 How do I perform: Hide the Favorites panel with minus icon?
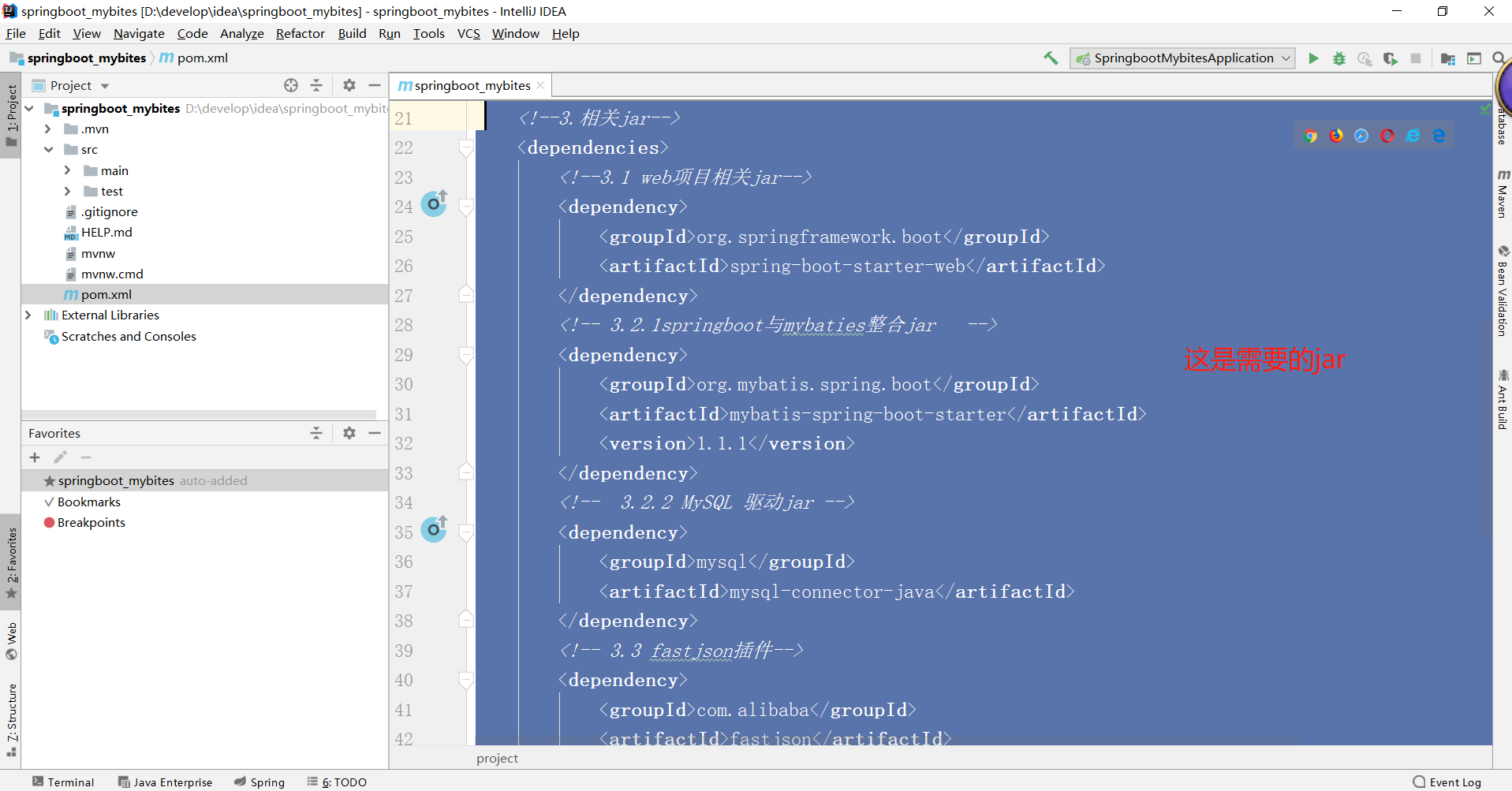point(375,433)
